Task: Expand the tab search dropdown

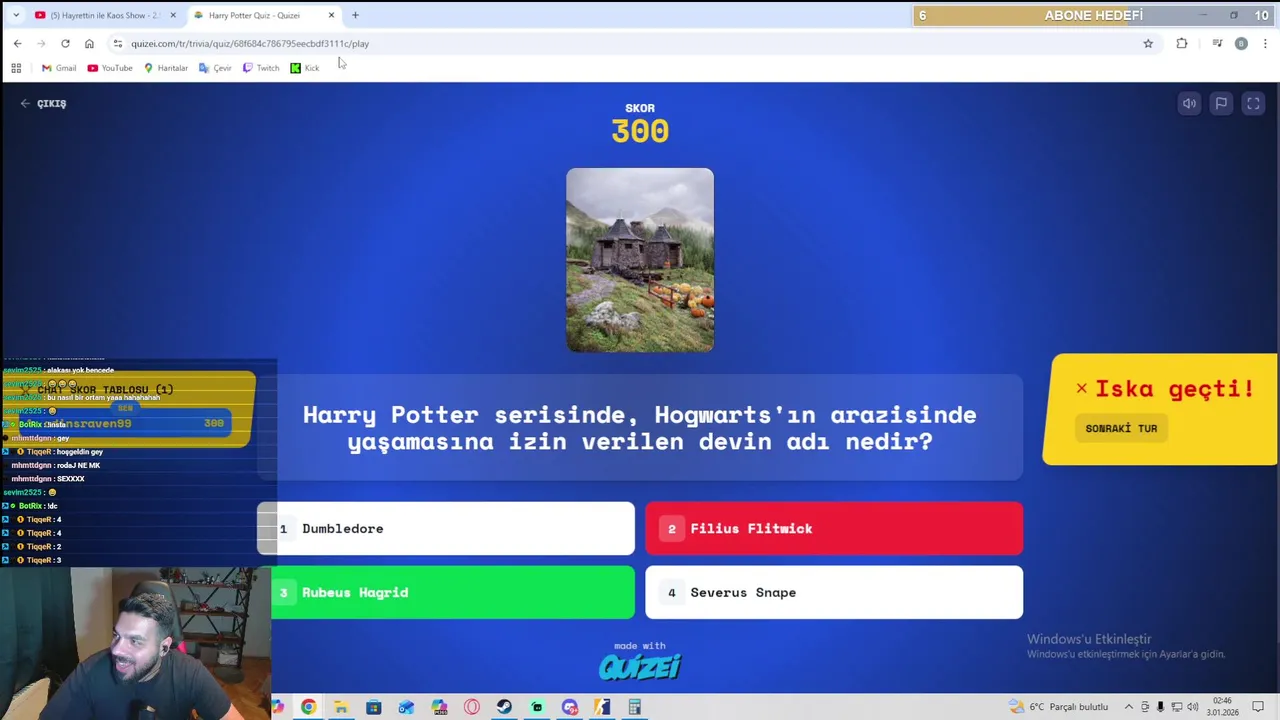Action: pos(16,15)
